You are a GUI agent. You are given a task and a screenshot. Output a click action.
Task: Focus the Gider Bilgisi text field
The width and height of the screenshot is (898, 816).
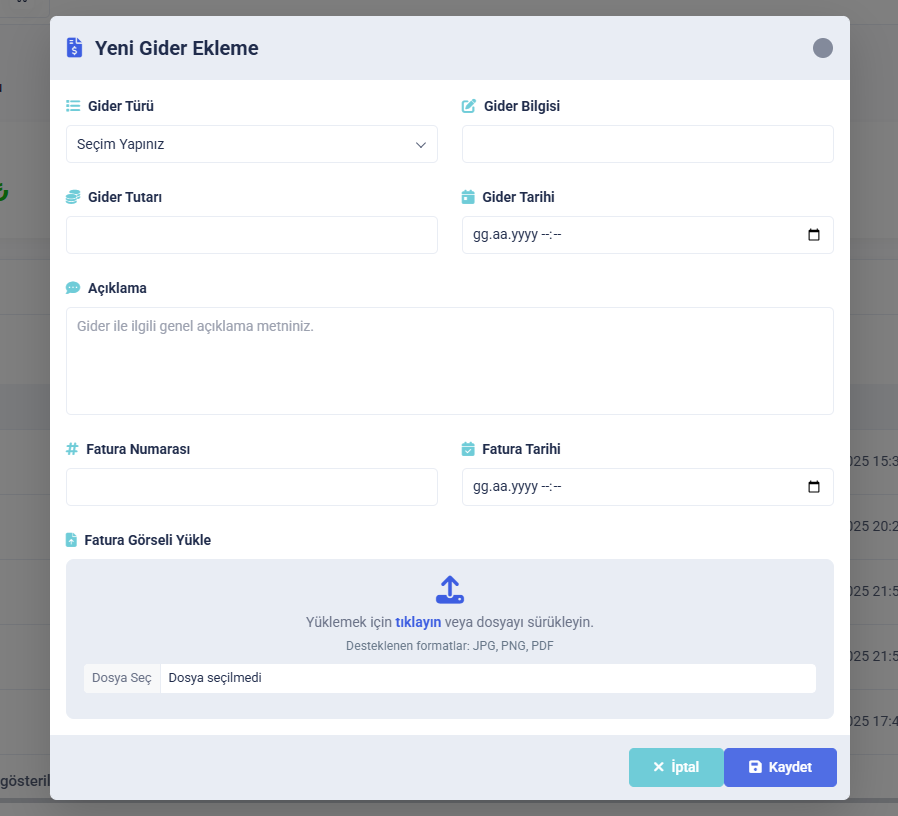[x=647, y=144]
